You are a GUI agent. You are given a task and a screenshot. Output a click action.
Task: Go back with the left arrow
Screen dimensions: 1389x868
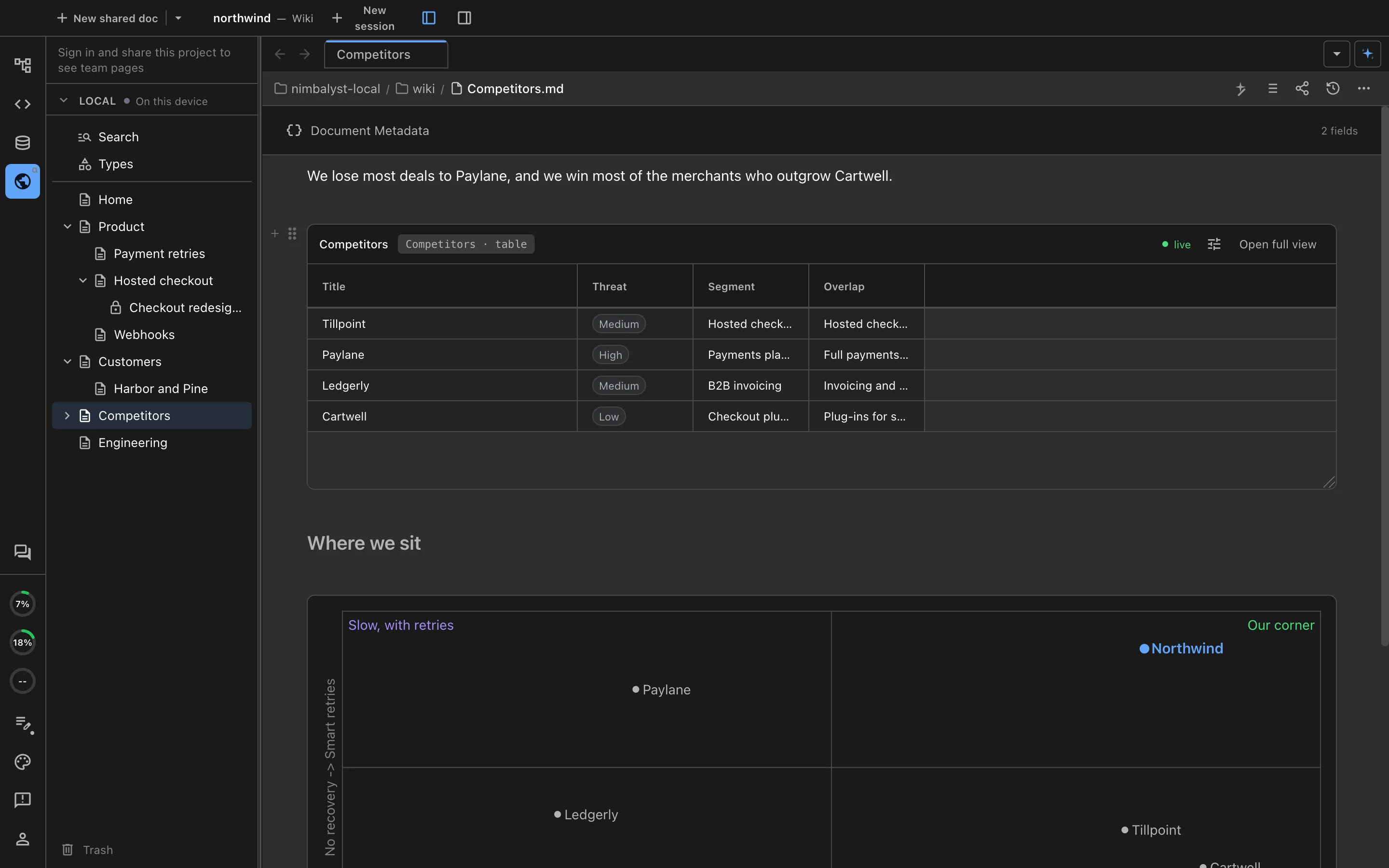pyautogui.click(x=280, y=54)
